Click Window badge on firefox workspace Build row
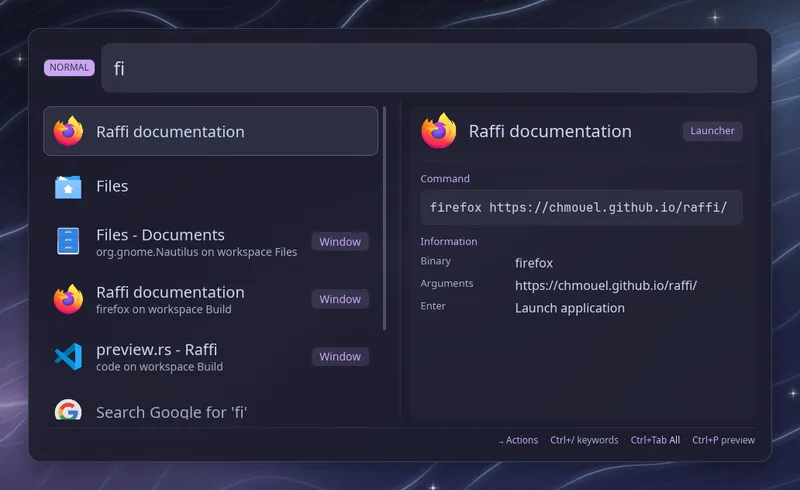The height and width of the screenshot is (490, 800). (340, 299)
